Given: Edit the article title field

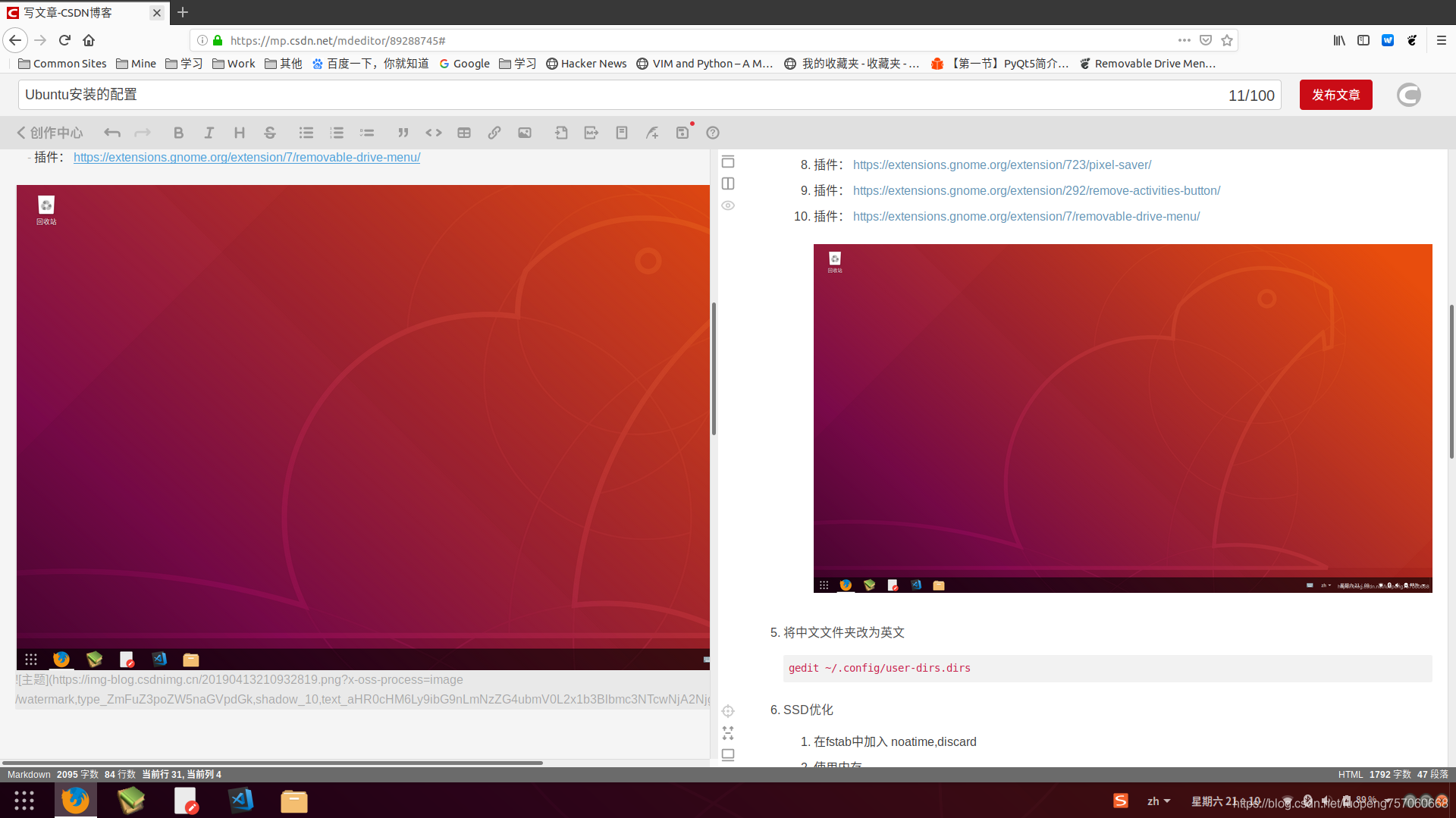Looking at the screenshot, I should click(649, 95).
